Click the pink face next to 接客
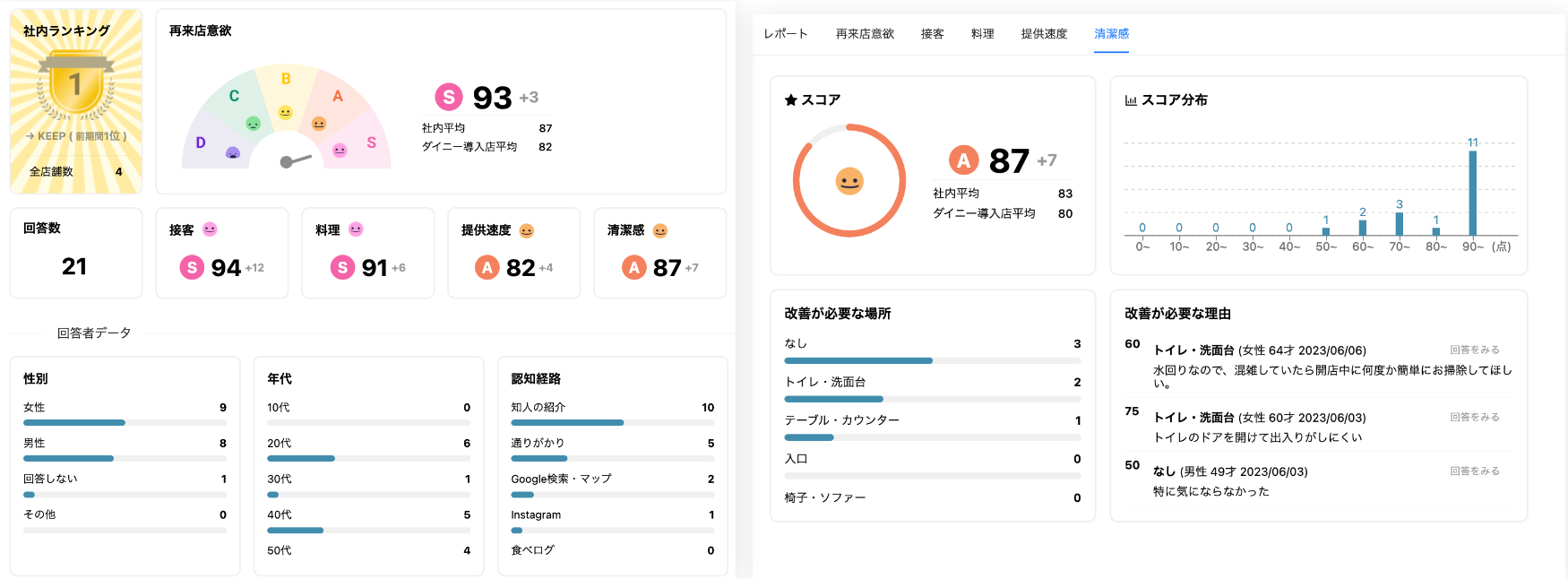The width and height of the screenshot is (1568, 579). click(x=210, y=229)
